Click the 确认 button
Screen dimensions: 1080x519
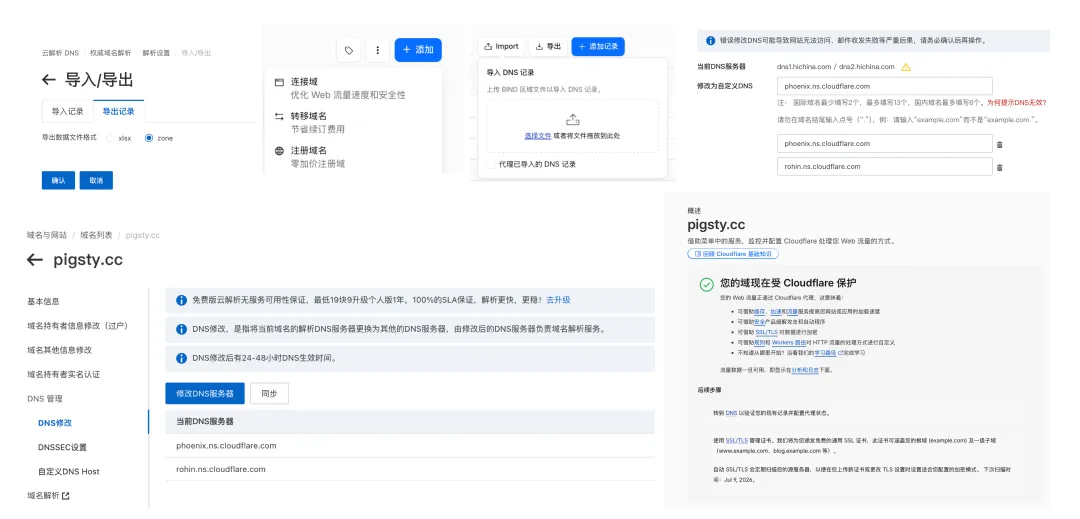tap(59, 180)
